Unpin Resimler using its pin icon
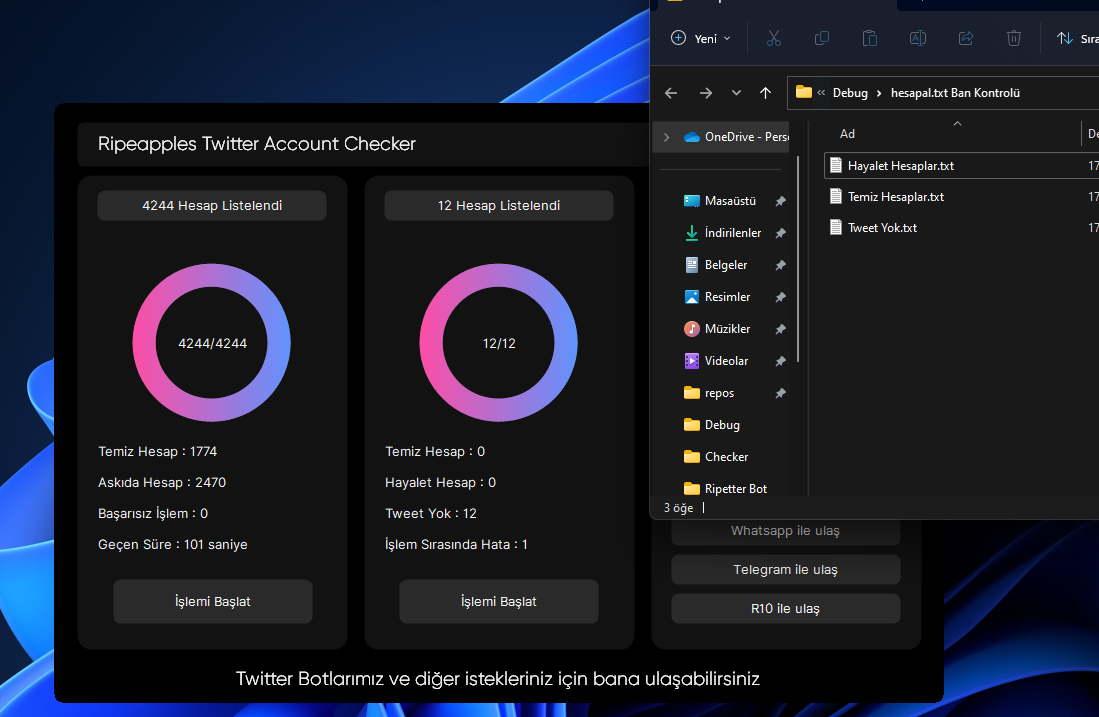 pos(780,297)
